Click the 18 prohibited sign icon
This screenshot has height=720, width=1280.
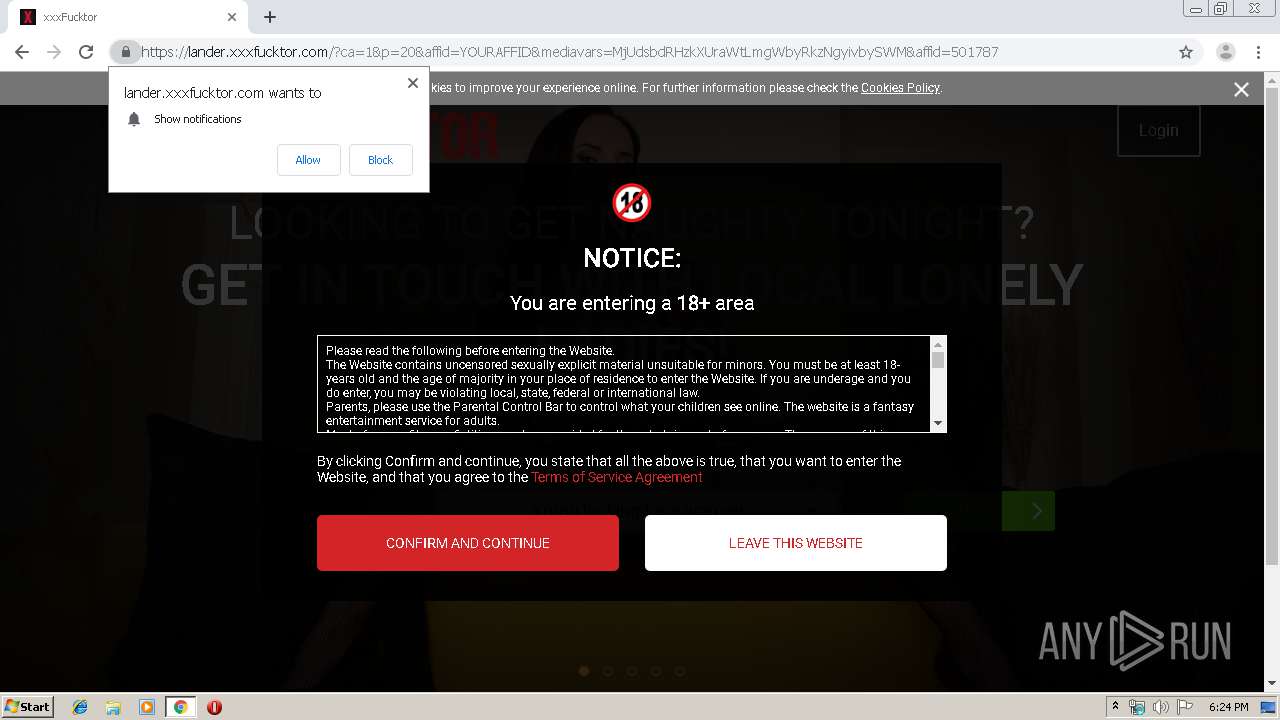click(x=632, y=203)
